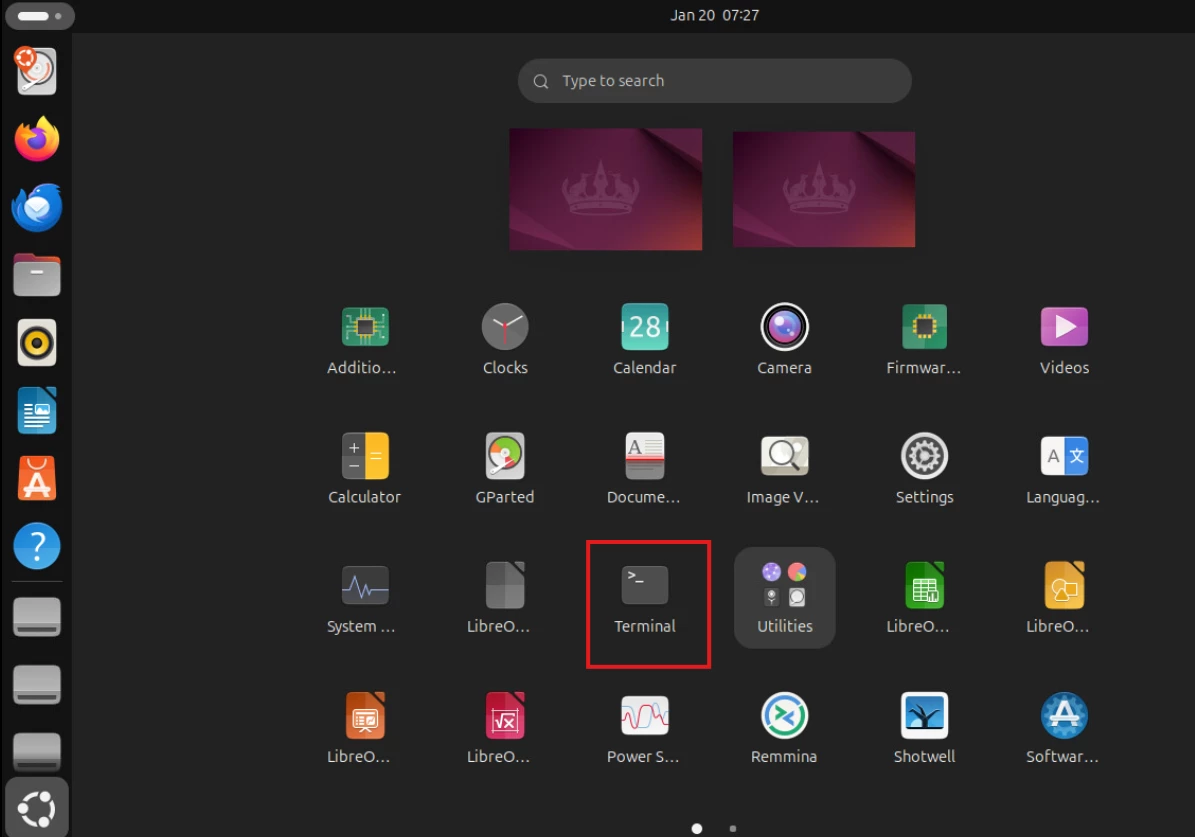This screenshot has height=837, width=1195.
Task: Switch to the first workspace thumbnail
Action: click(x=606, y=189)
